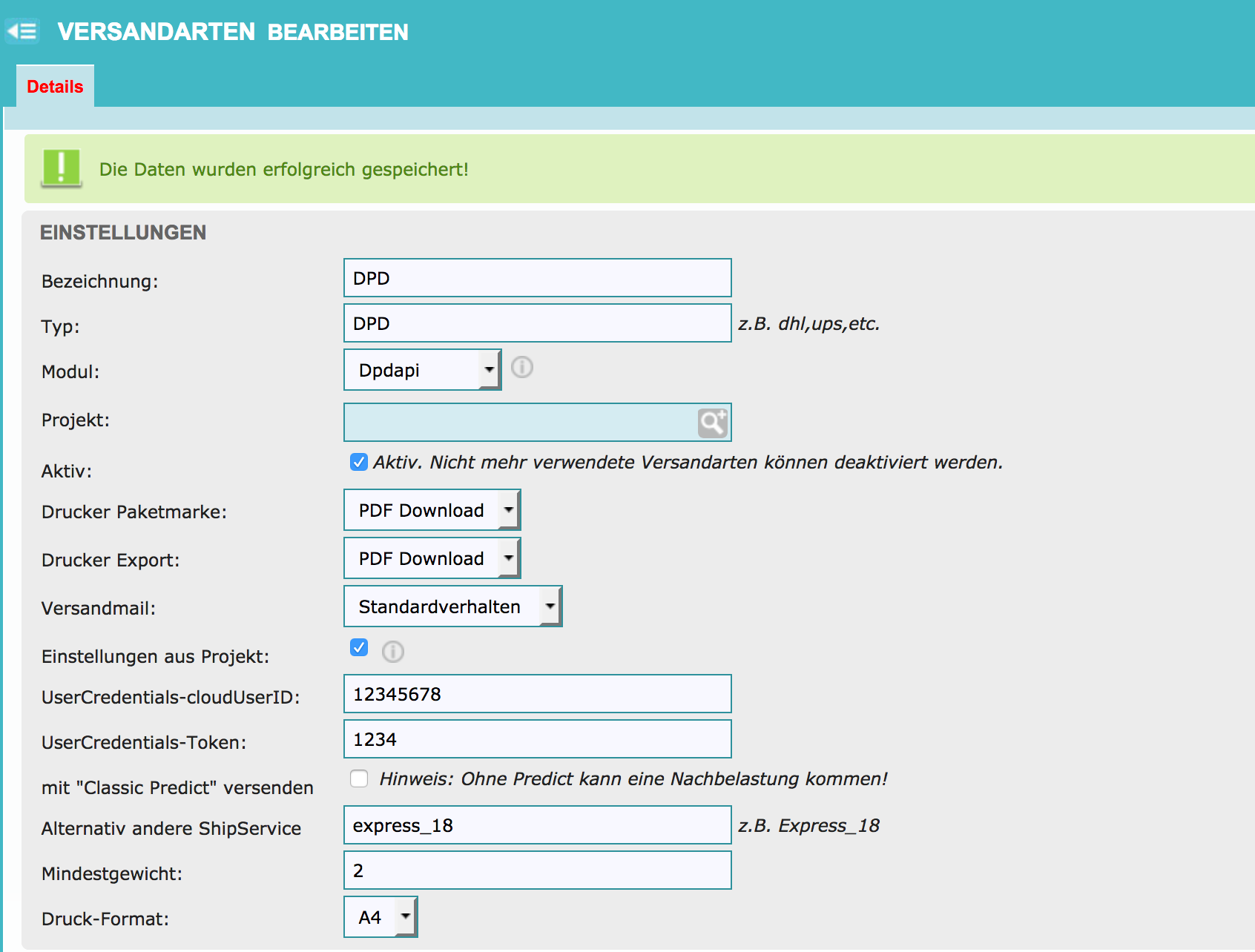Uncheck the Aktiv checkbox
This screenshot has width=1255, height=952.
coord(359,463)
